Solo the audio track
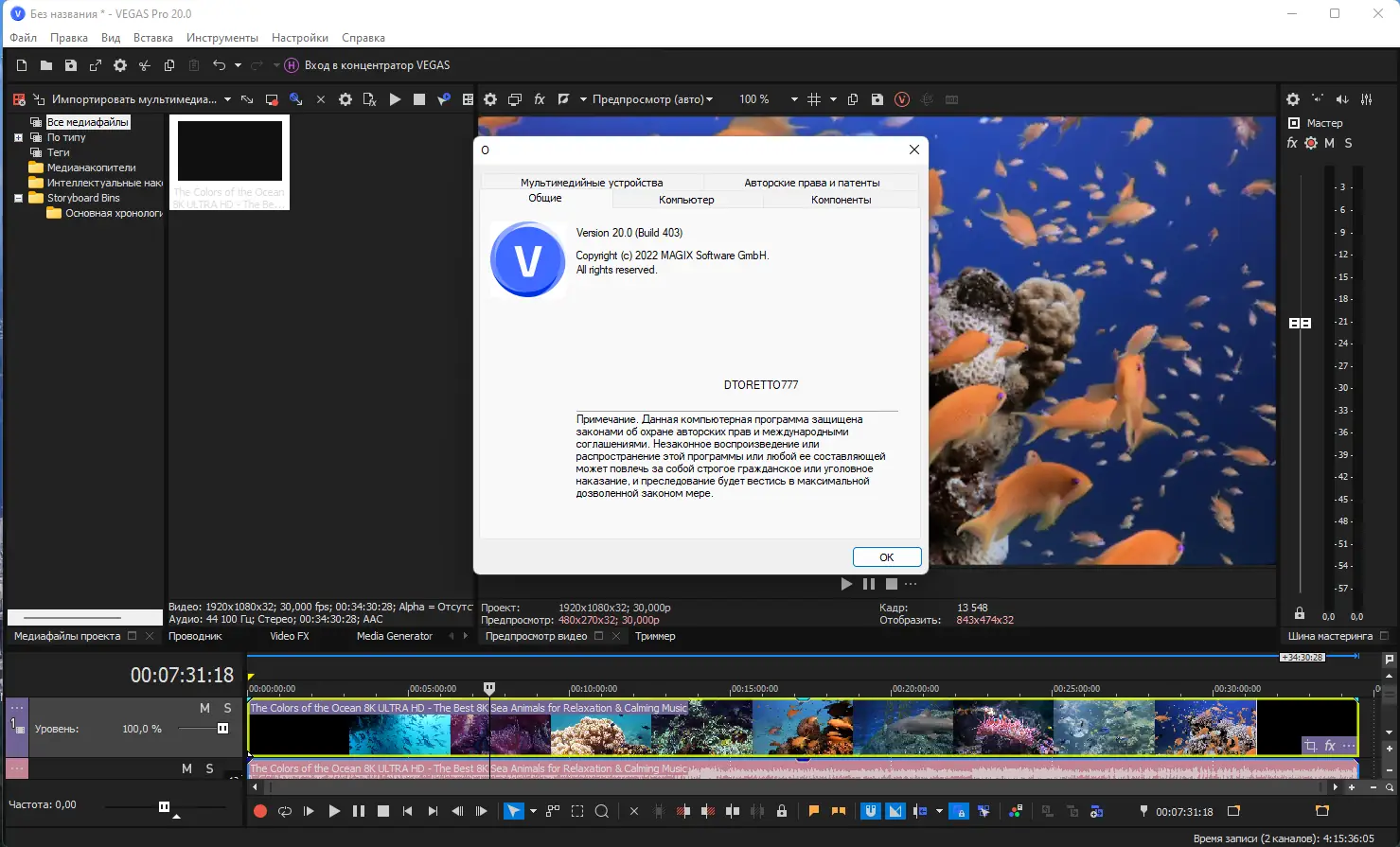 click(x=210, y=768)
